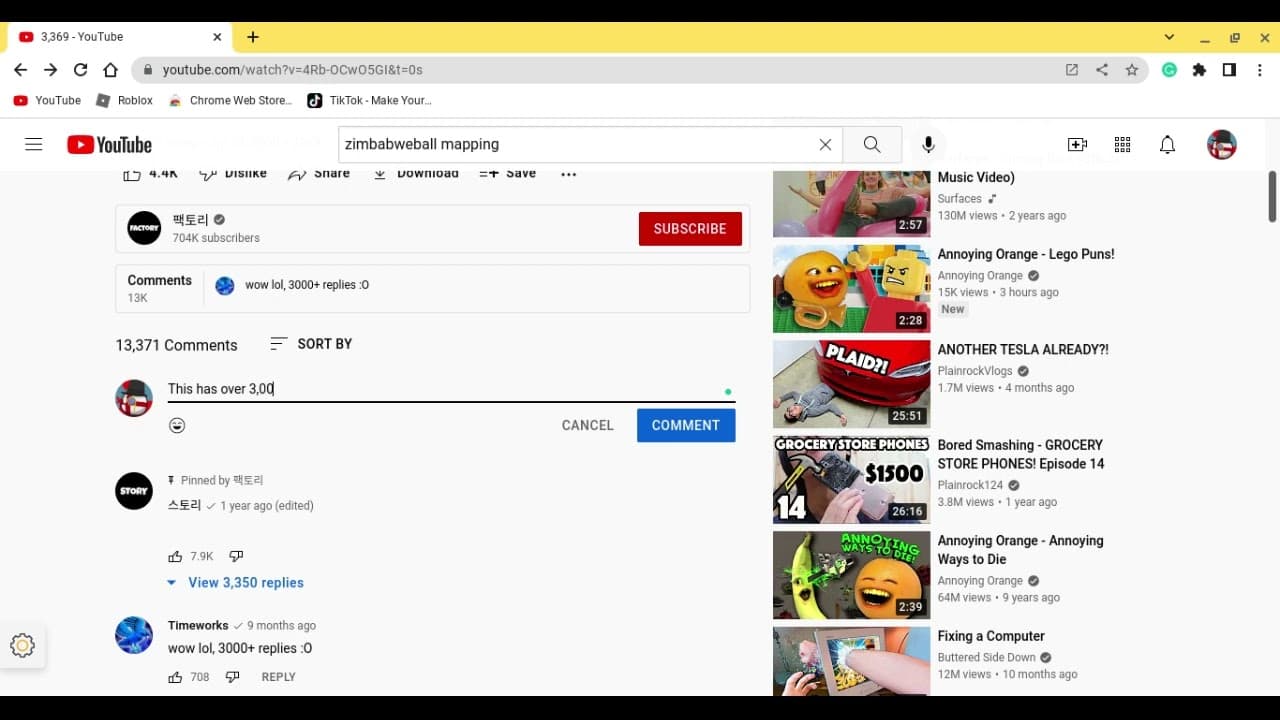Go forward using browser forward arrow
Viewport: 1280px width, 720px height.
(x=50, y=70)
